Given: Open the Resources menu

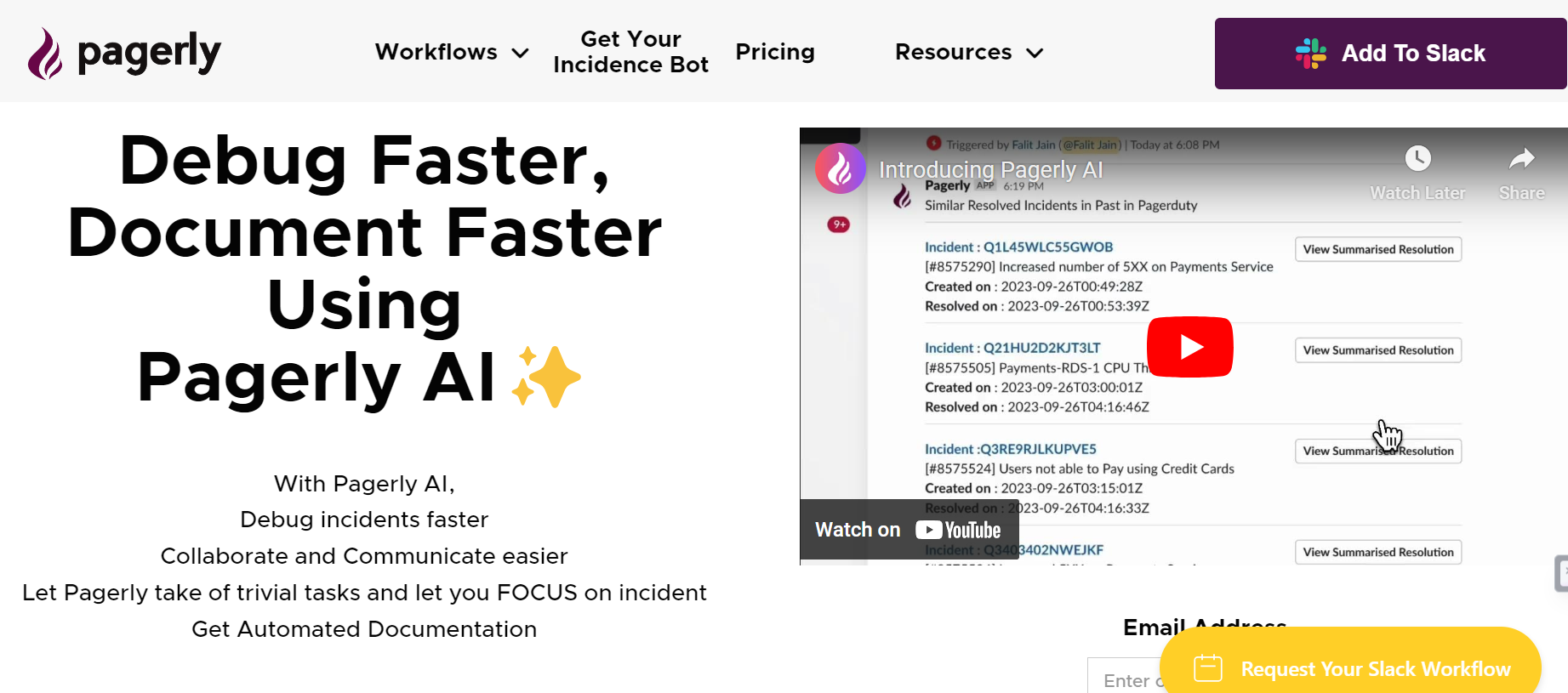Looking at the screenshot, I should coord(954,52).
